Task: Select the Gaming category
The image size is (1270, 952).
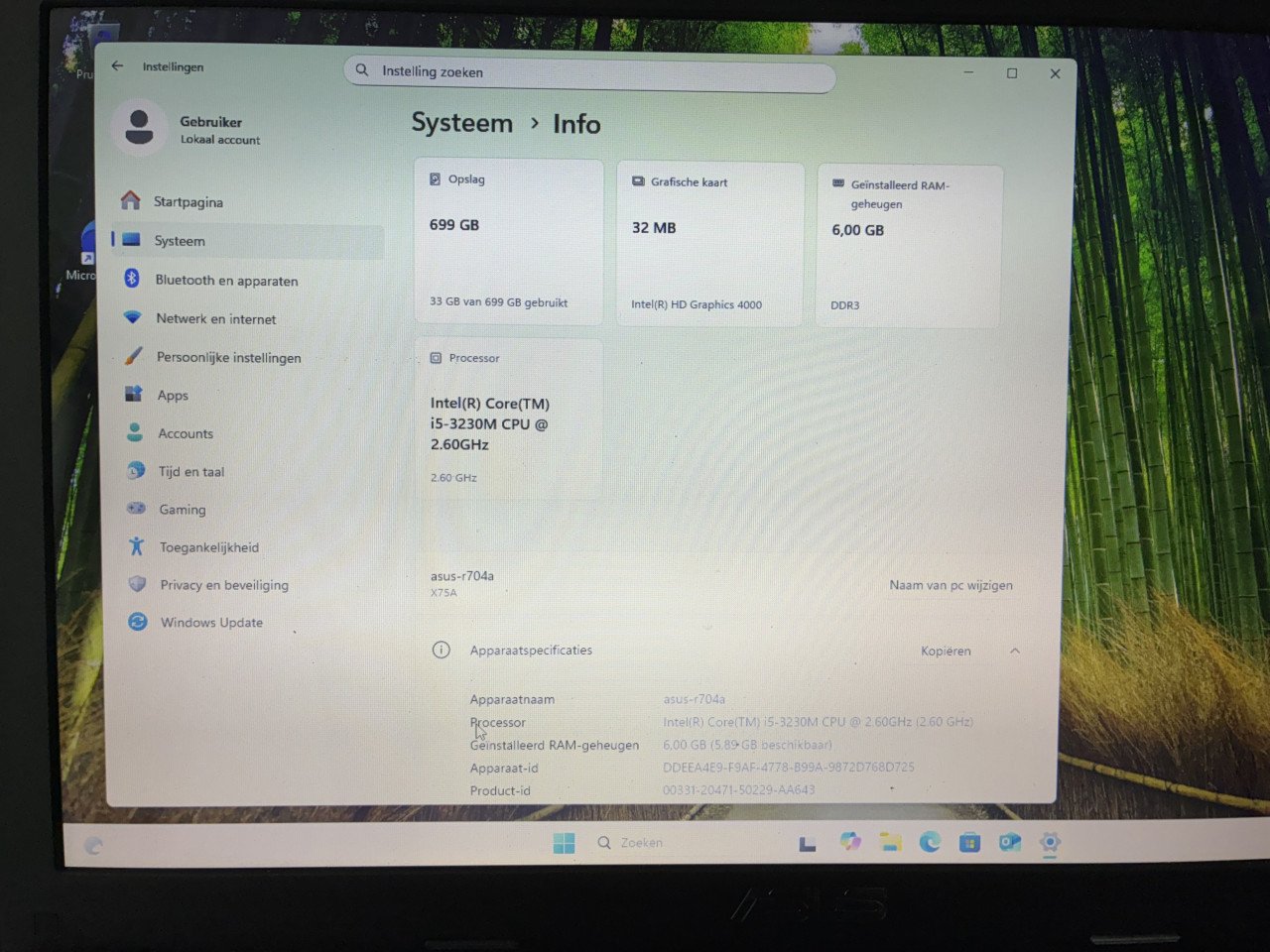Action: coord(182,510)
